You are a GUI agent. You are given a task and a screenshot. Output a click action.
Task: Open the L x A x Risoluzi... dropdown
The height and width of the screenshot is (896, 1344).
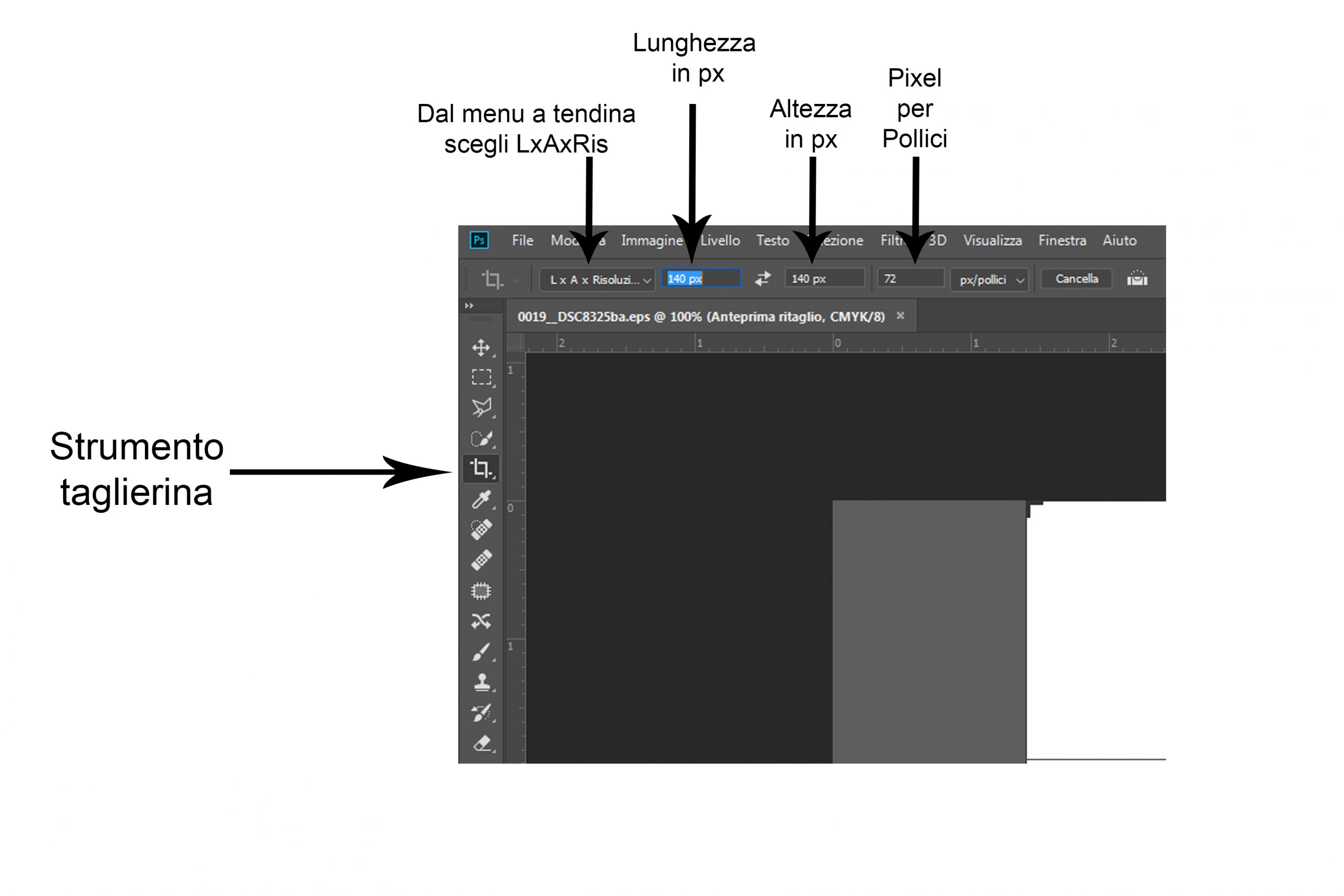click(597, 279)
